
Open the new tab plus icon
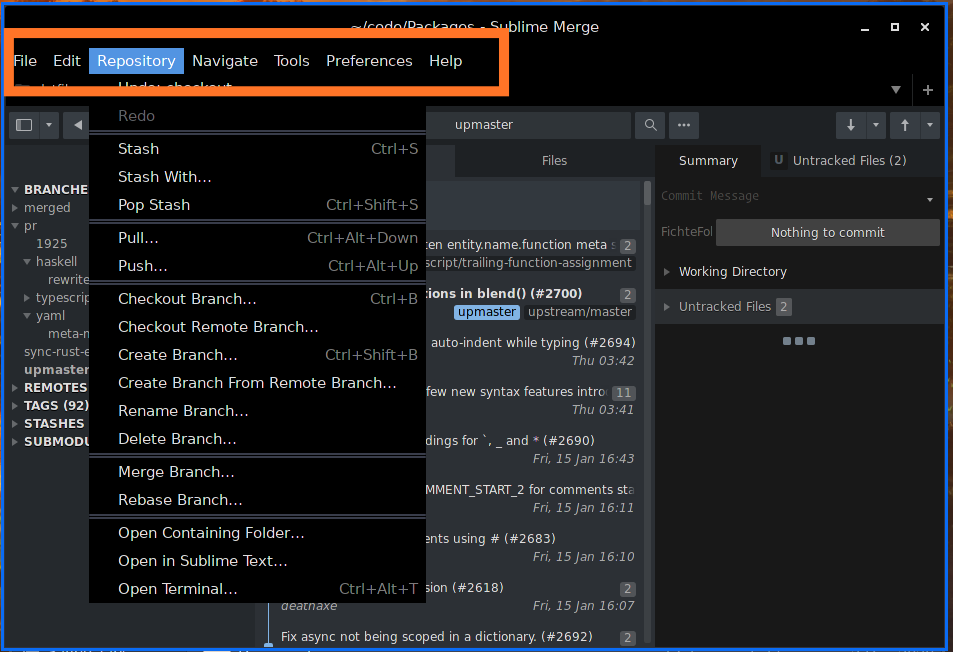[x=927, y=90]
